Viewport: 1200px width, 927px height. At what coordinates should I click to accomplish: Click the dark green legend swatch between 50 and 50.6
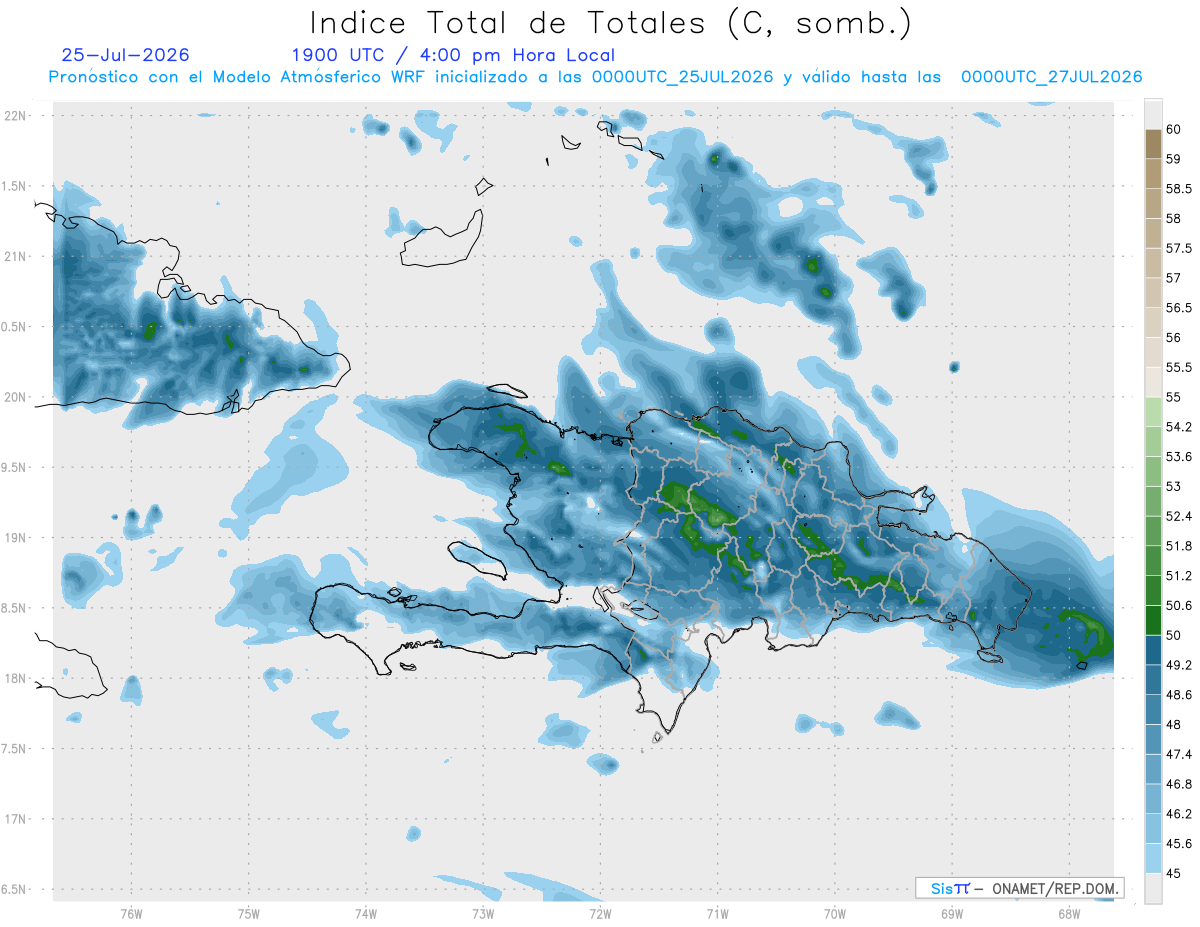point(1153,620)
